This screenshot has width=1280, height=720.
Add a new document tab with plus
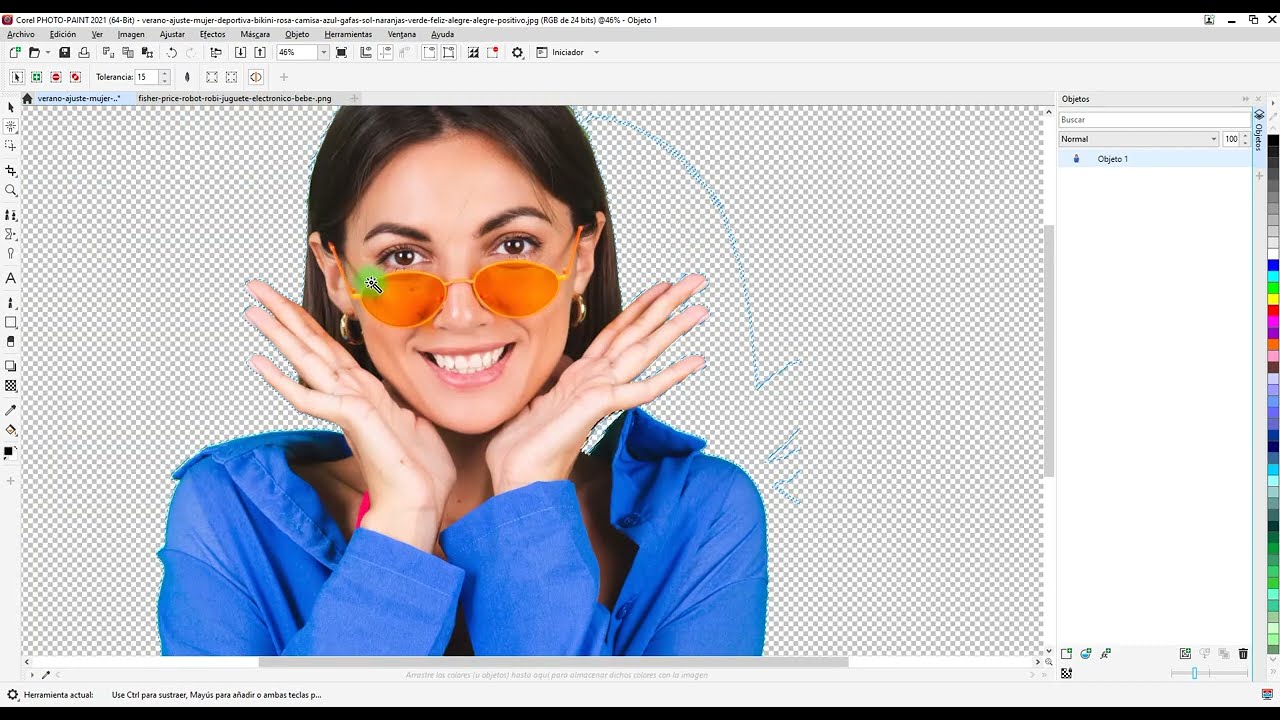354,98
